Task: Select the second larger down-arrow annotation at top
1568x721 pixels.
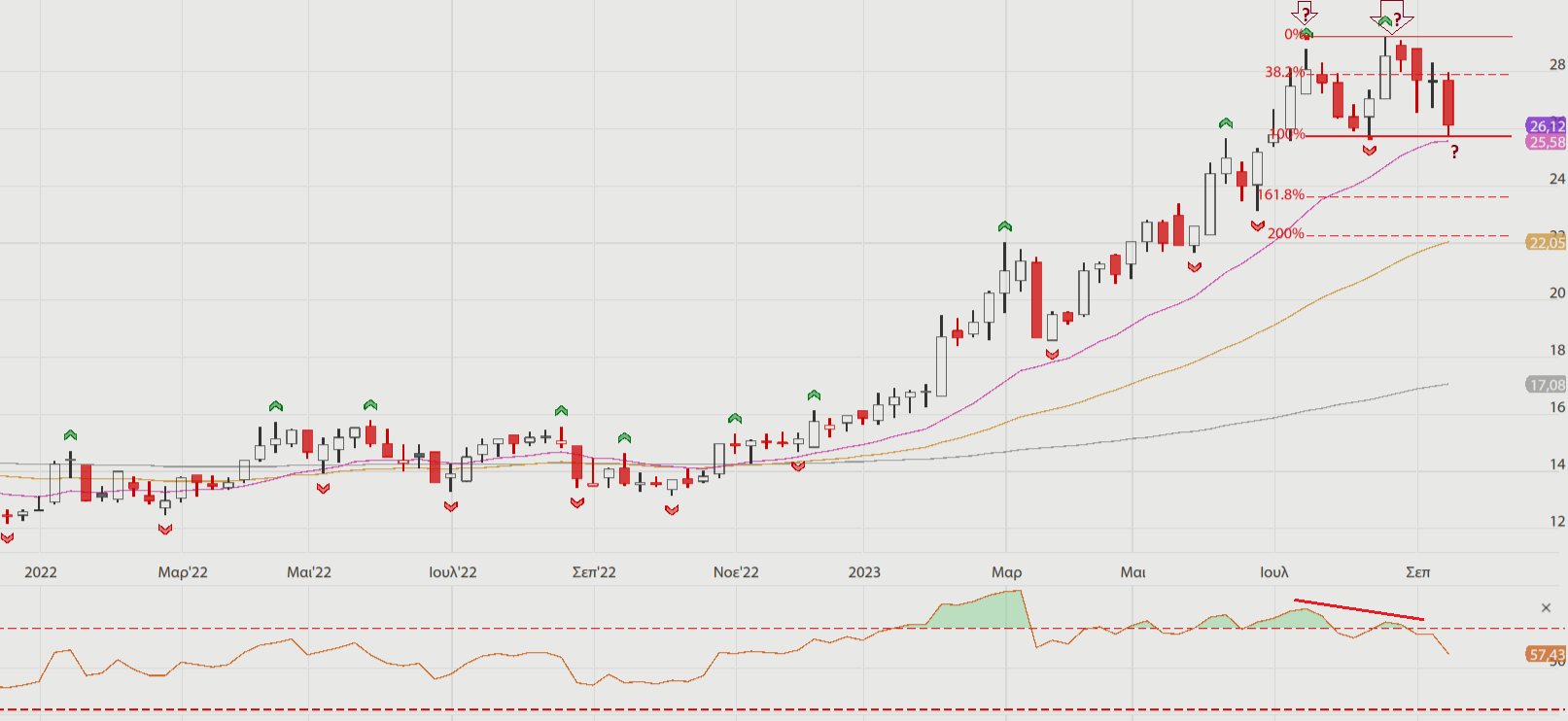Action: point(1392,16)
